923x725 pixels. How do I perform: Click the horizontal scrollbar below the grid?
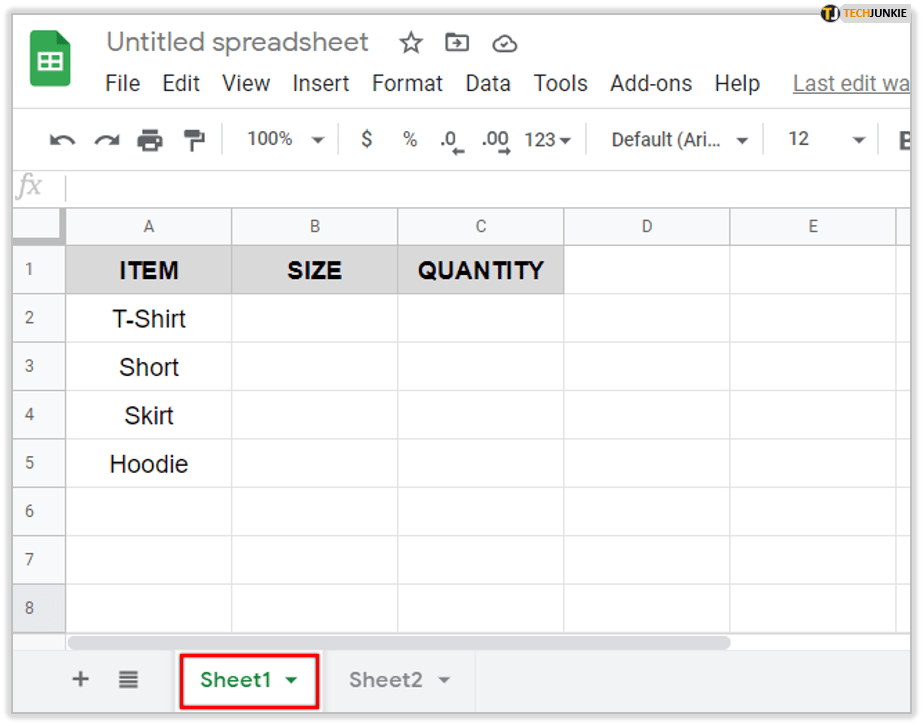398,643
